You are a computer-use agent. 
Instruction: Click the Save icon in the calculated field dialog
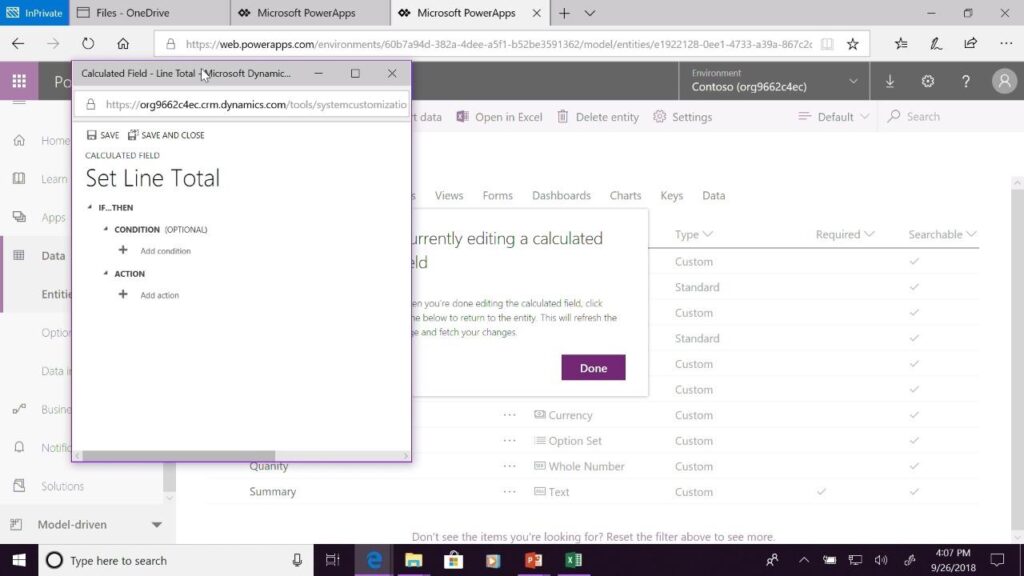104,134
